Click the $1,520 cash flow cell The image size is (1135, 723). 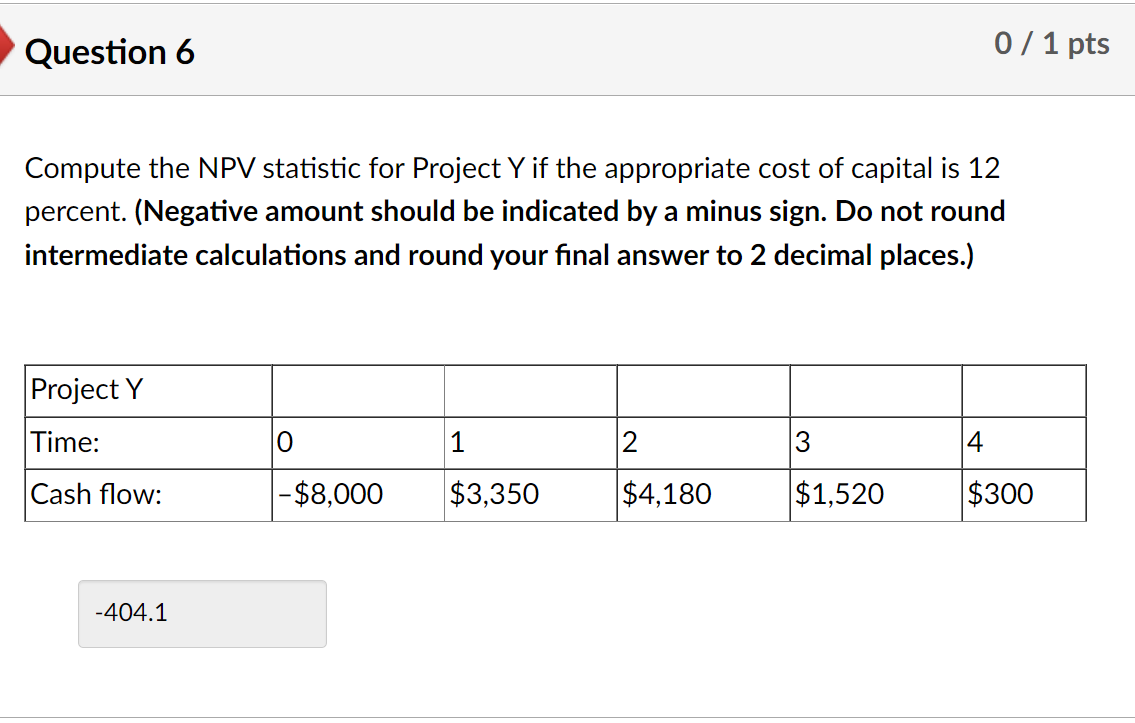[x=840, y=494]
